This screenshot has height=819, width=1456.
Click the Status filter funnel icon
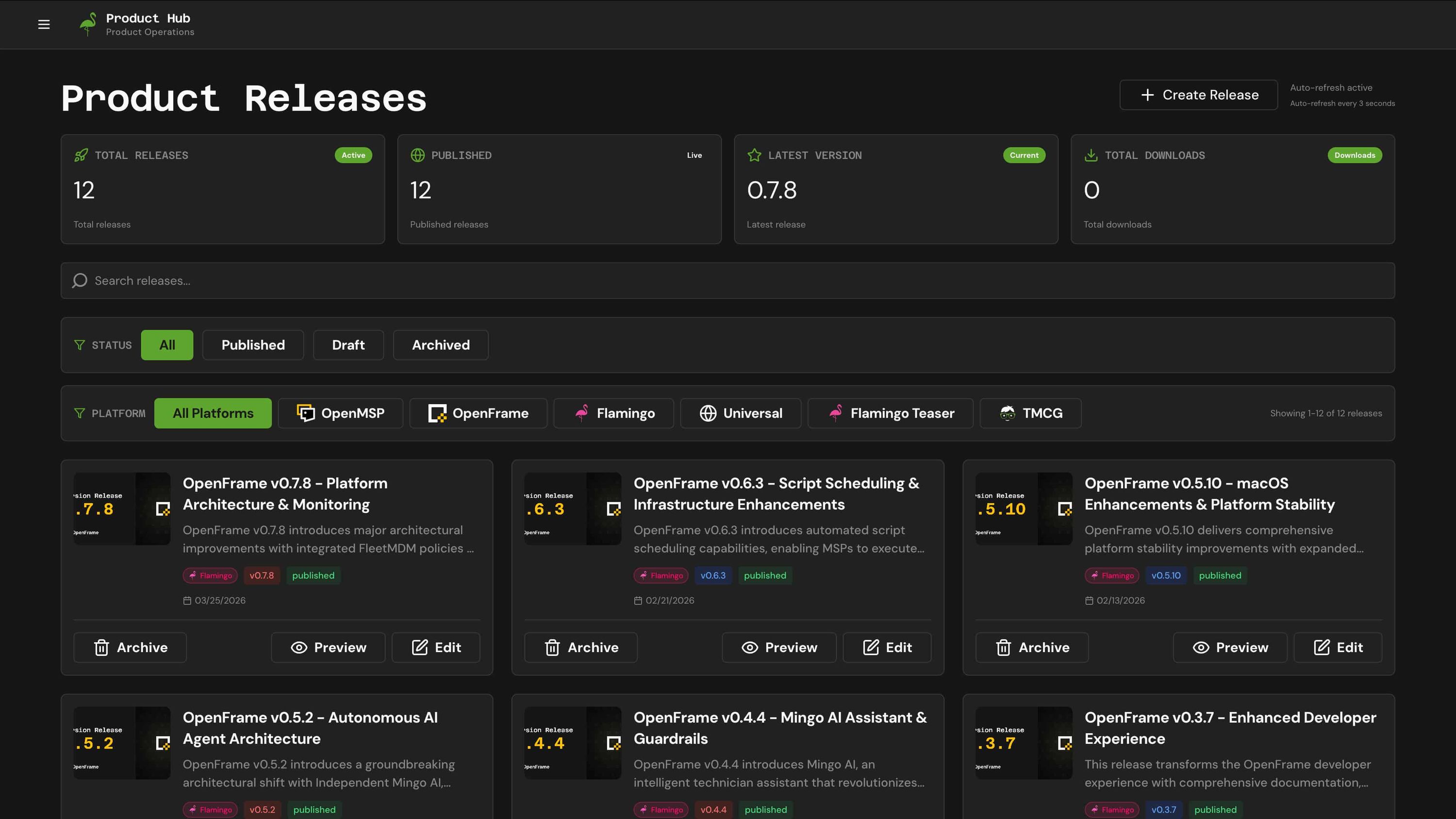pyautogui.click(x=80, y=345)
